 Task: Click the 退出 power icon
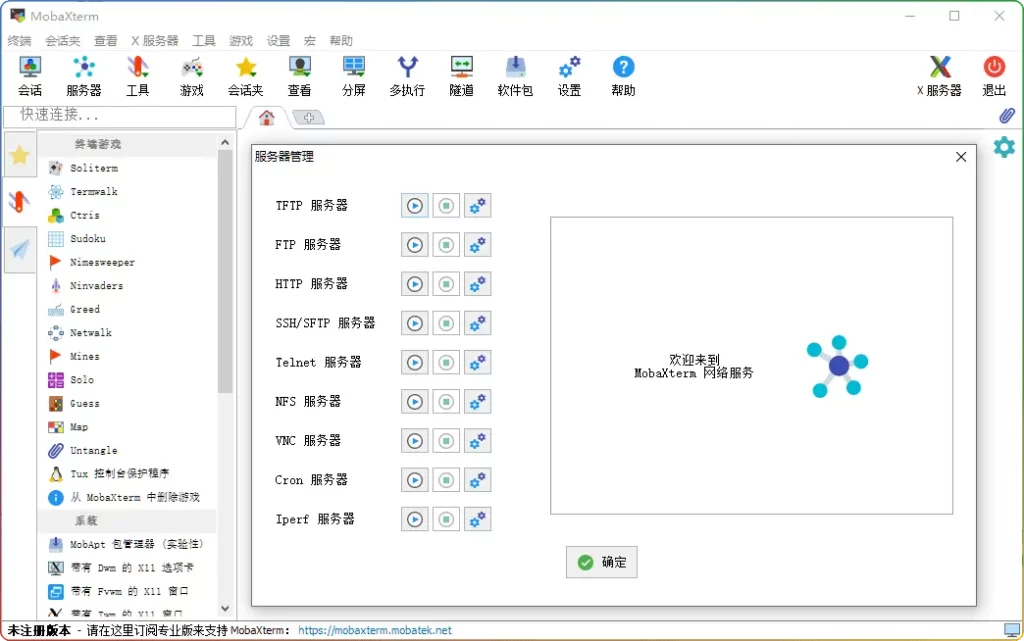click(994, 76)
